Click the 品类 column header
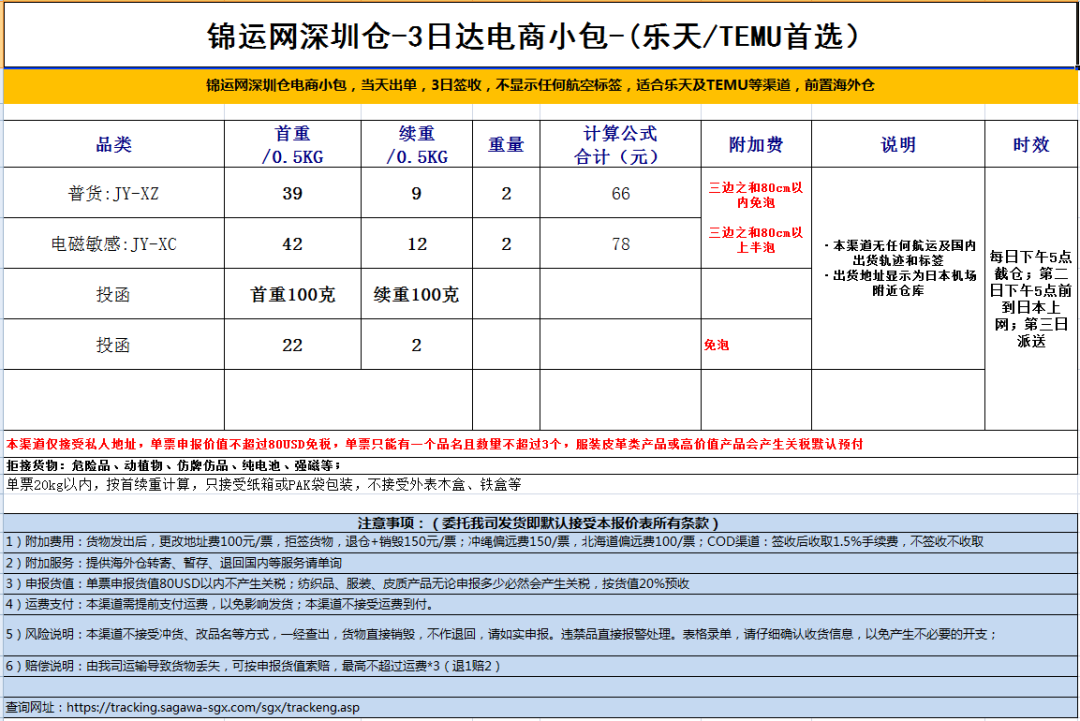 (113, 145)
